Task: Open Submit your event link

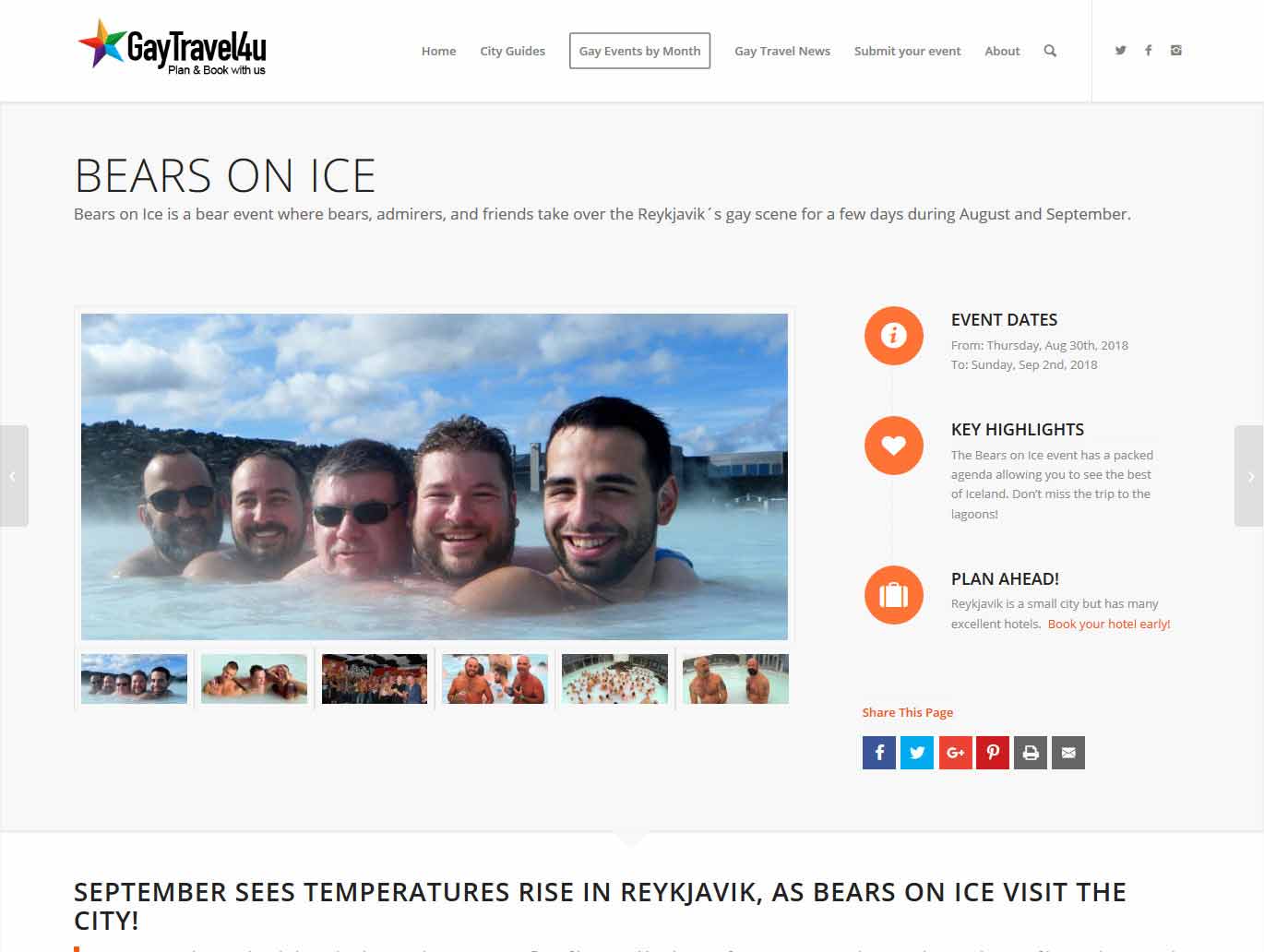Action: coord(907,51)
